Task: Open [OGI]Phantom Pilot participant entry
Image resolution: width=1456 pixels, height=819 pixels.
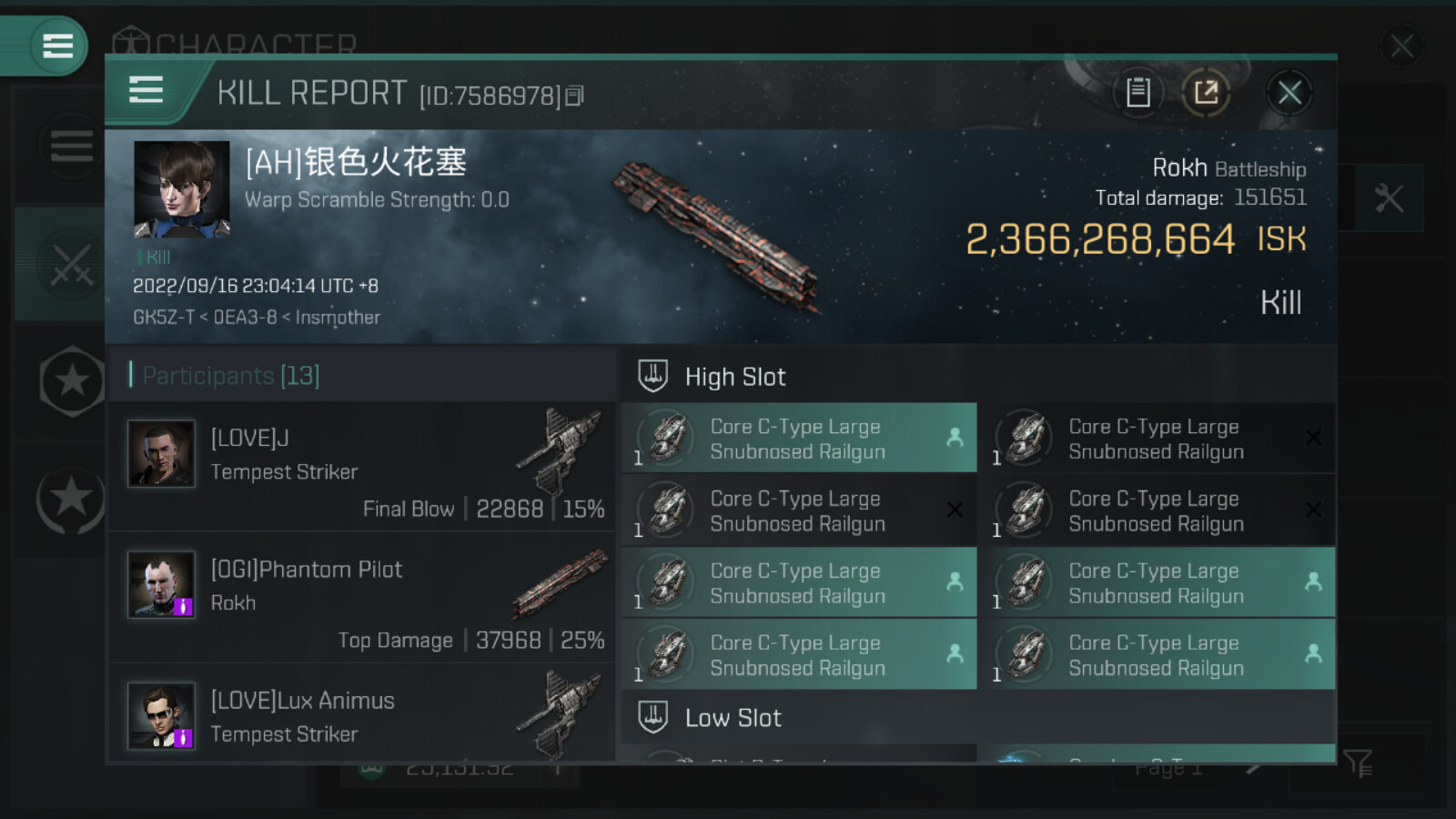Action: coord(363,598)
